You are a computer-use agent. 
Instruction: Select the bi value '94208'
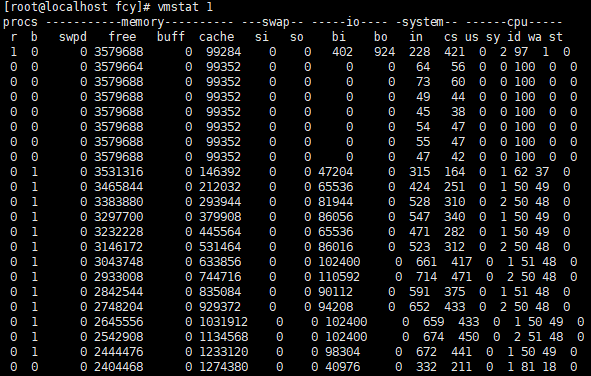(335, 307)
